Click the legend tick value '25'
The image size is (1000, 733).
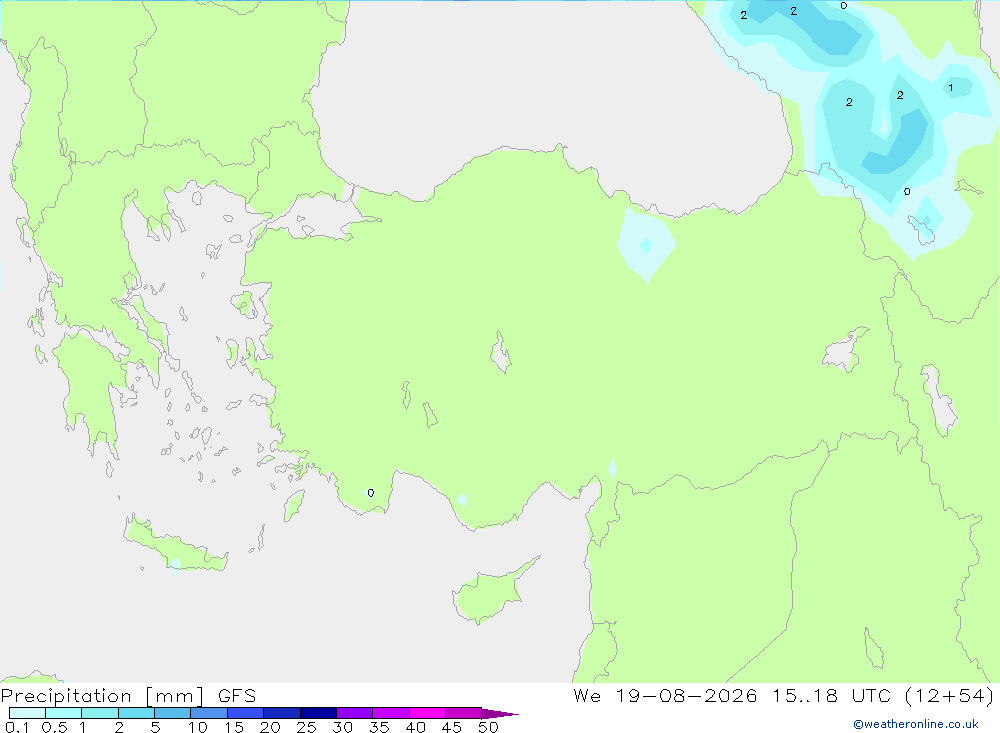pos(307,727)
